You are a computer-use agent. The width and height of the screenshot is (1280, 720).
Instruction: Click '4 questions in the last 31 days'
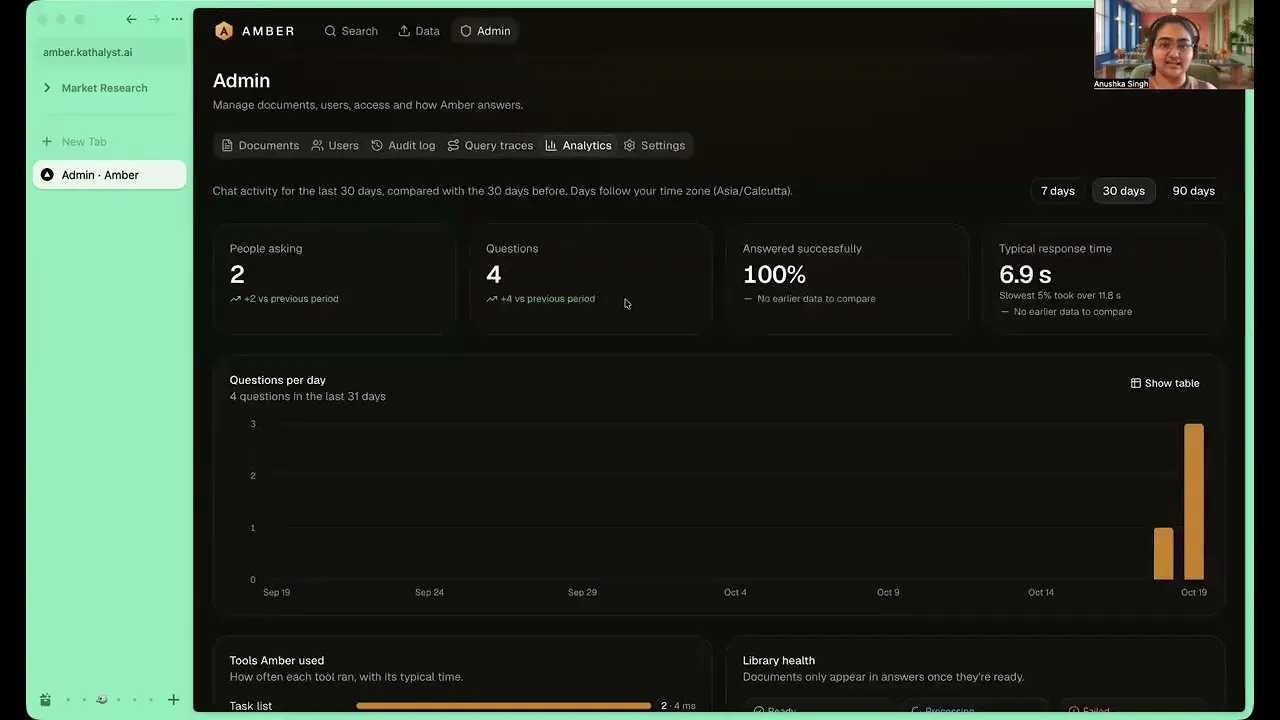point(308,397)
